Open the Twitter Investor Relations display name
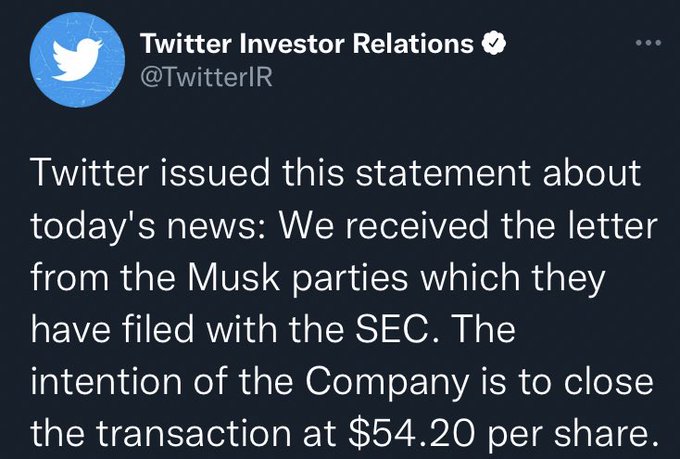Viewport: 680px width, 459px height. (307, 44)
